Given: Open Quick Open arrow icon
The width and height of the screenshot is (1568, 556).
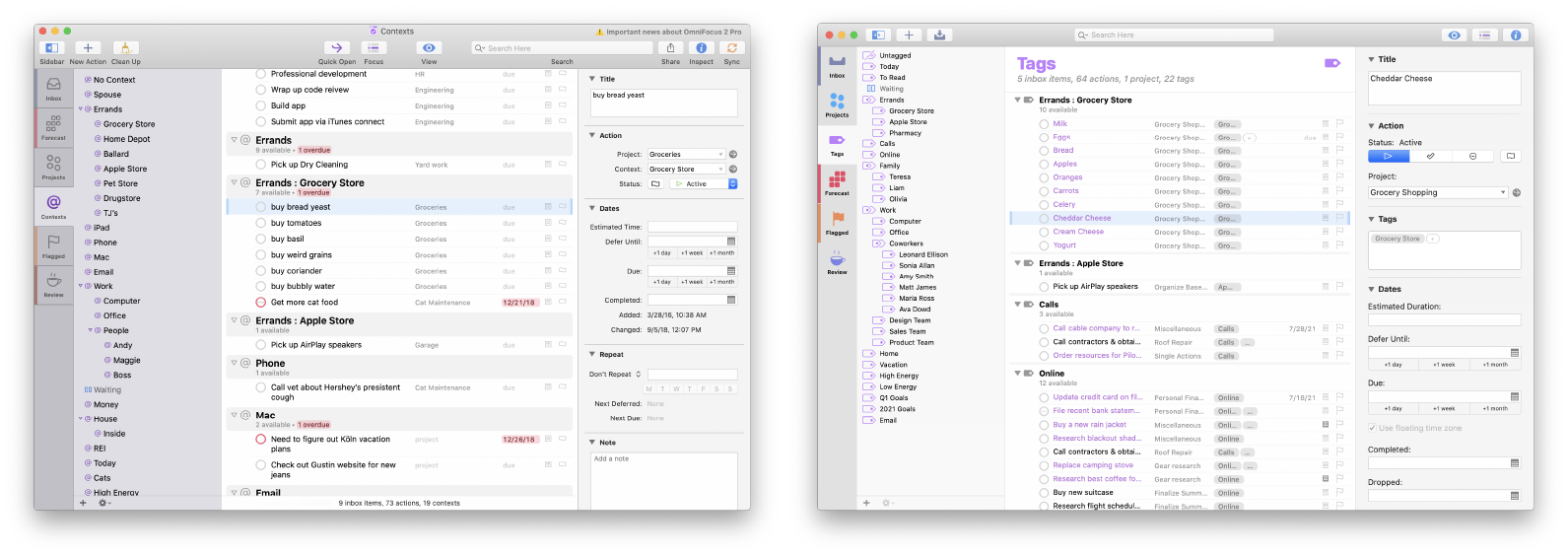Looking at the screenshot, I should [x=336, y=47].
